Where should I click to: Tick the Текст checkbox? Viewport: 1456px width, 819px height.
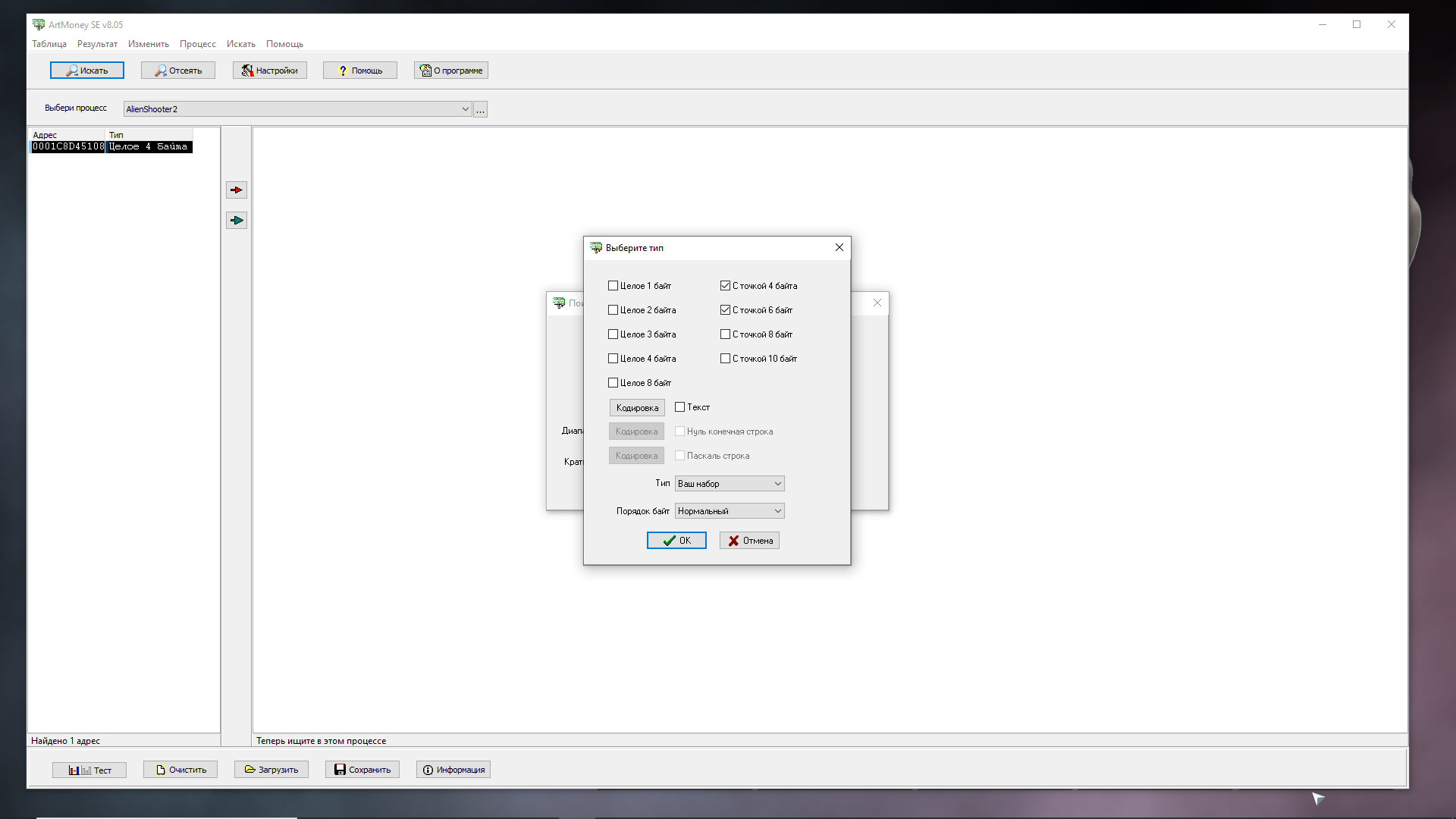[x=680, y=407]
